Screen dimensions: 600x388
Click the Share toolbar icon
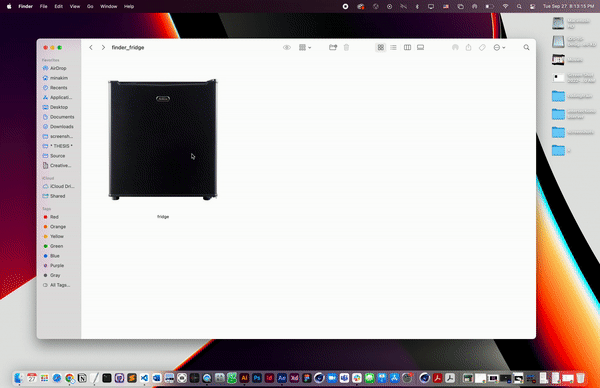[x=468, y=47]
